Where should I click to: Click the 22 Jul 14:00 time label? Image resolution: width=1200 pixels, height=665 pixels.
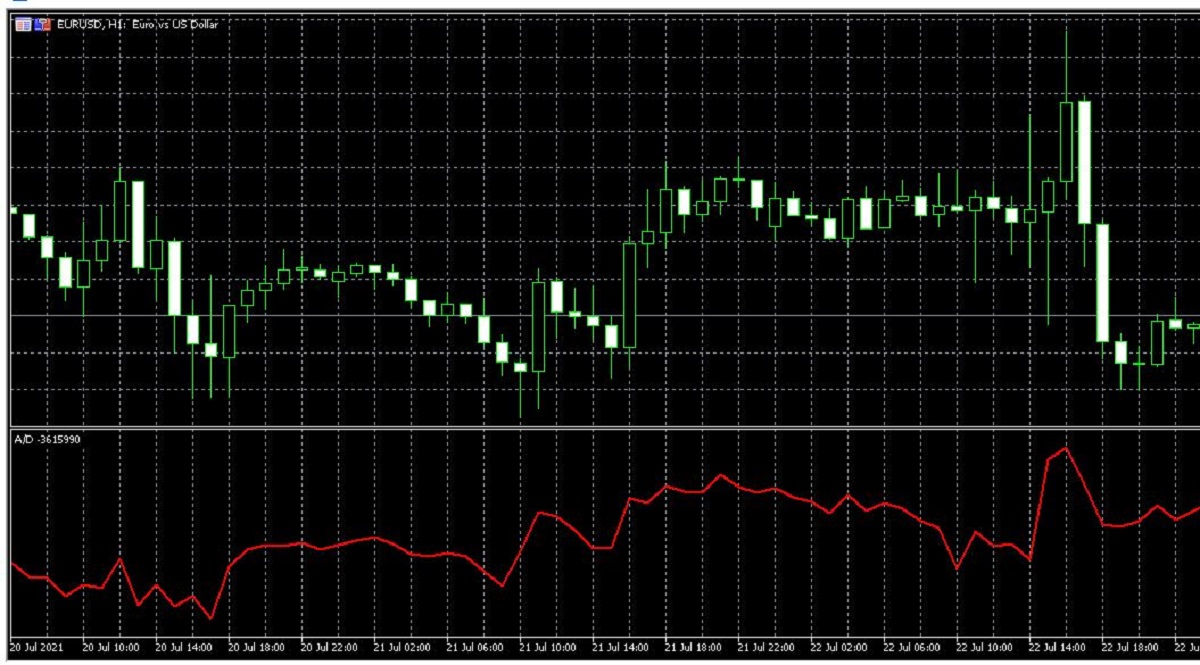1060,648
